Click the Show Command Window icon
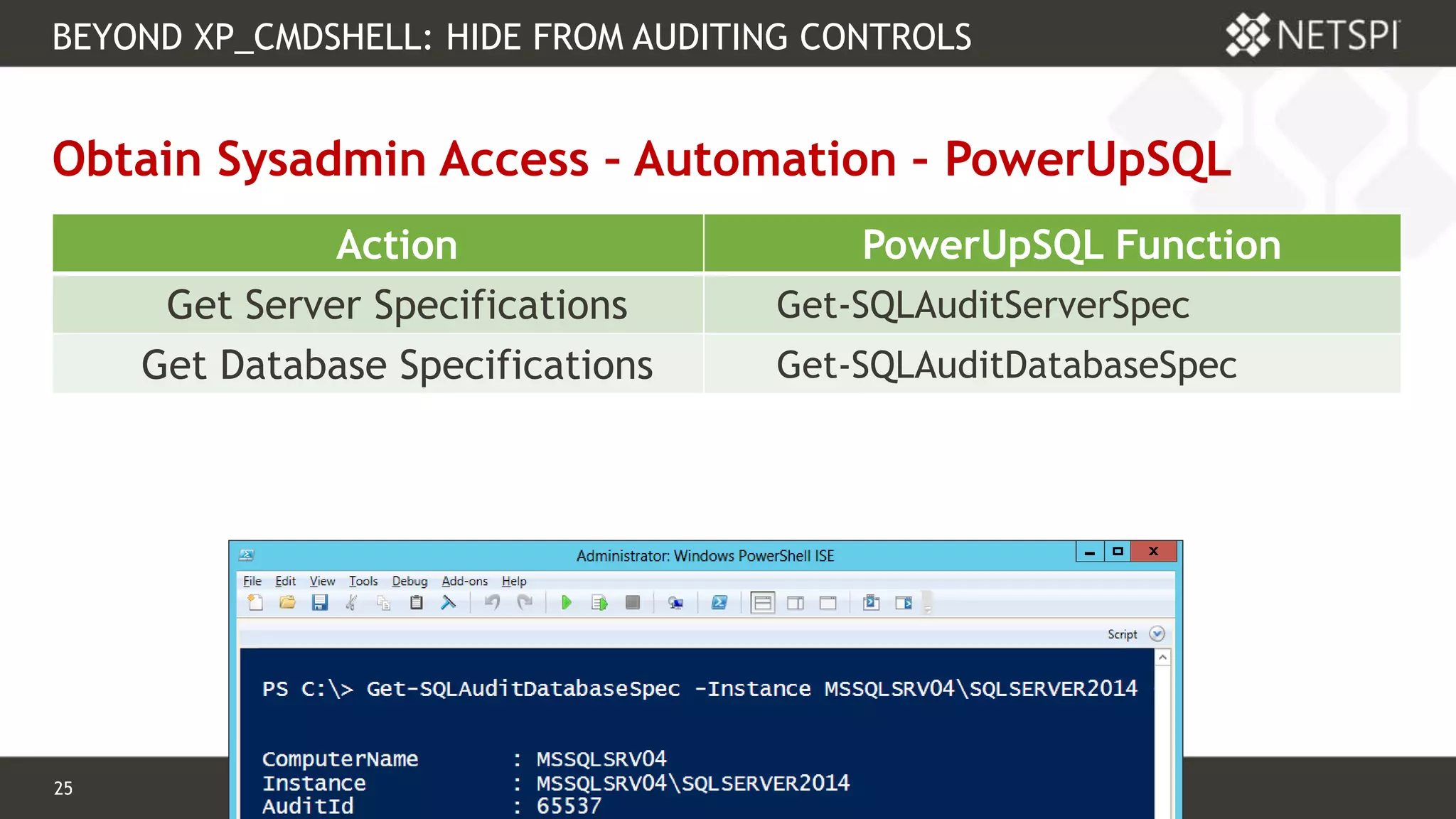 point(871,603)
